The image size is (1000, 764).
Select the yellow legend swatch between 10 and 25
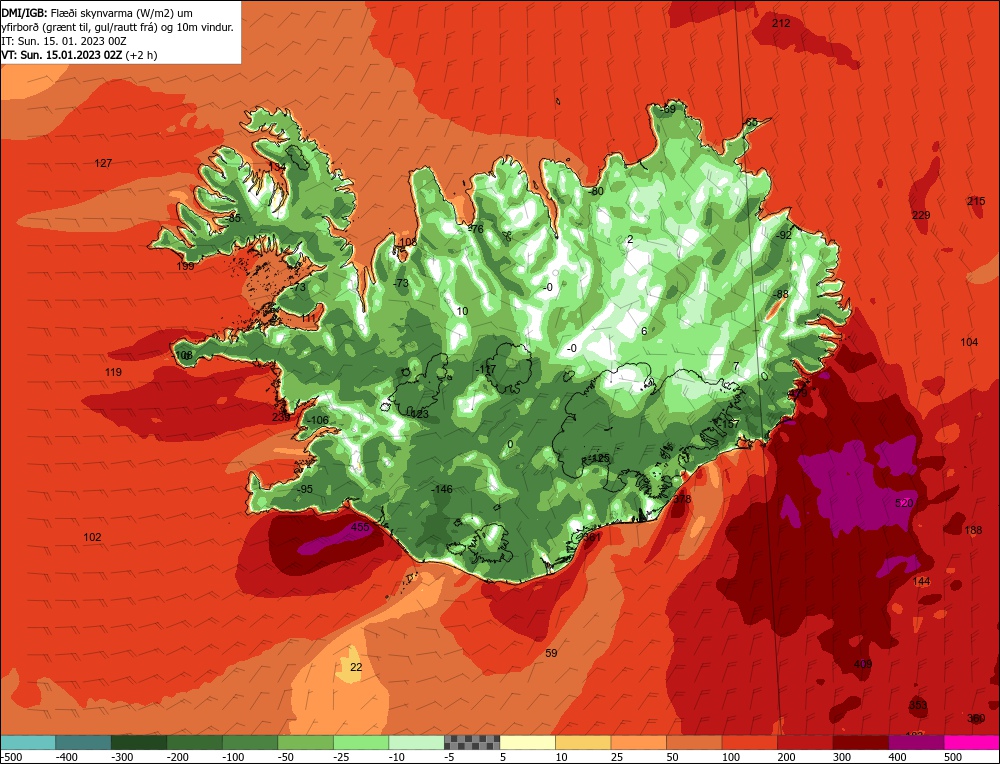[583, 742]
